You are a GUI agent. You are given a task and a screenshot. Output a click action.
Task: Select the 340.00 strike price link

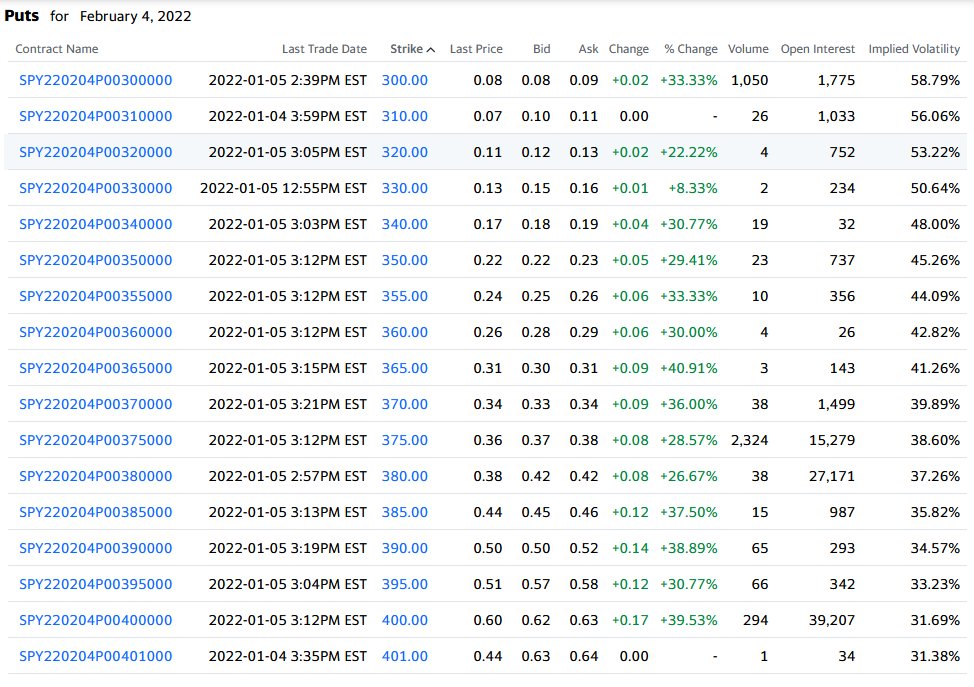(404, 224)
